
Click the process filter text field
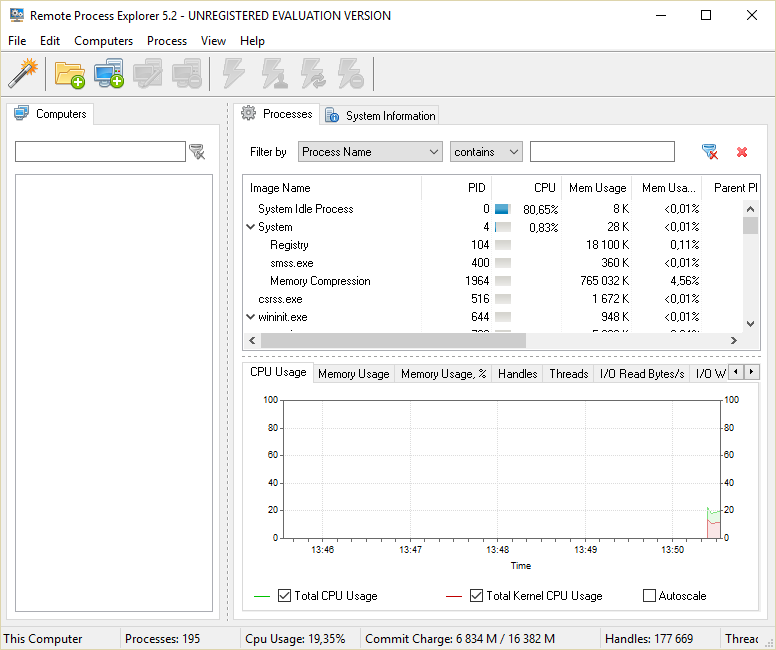pyautogui.click(x=602, y=151)
